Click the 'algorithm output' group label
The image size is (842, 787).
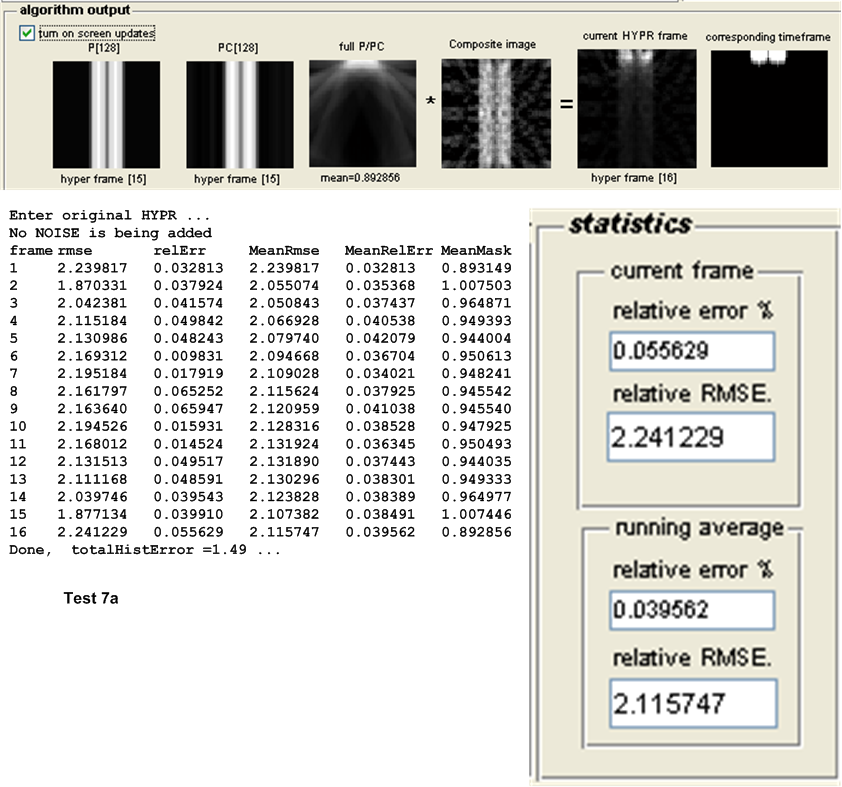coord(74,9)
